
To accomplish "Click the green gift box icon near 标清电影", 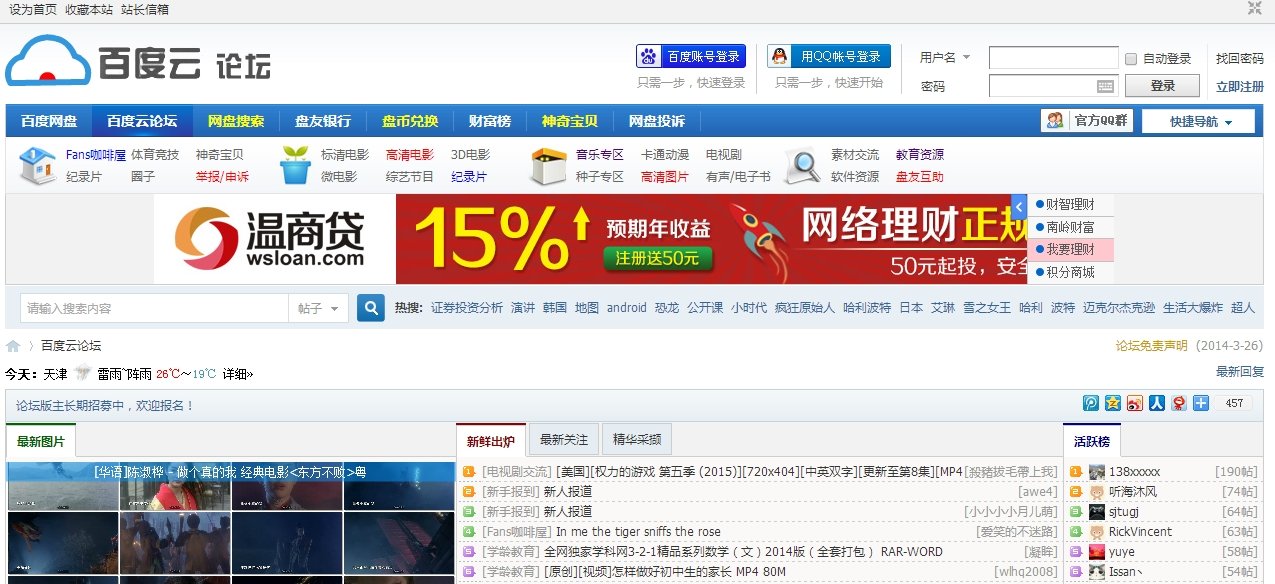I will (x=294, y=168).
